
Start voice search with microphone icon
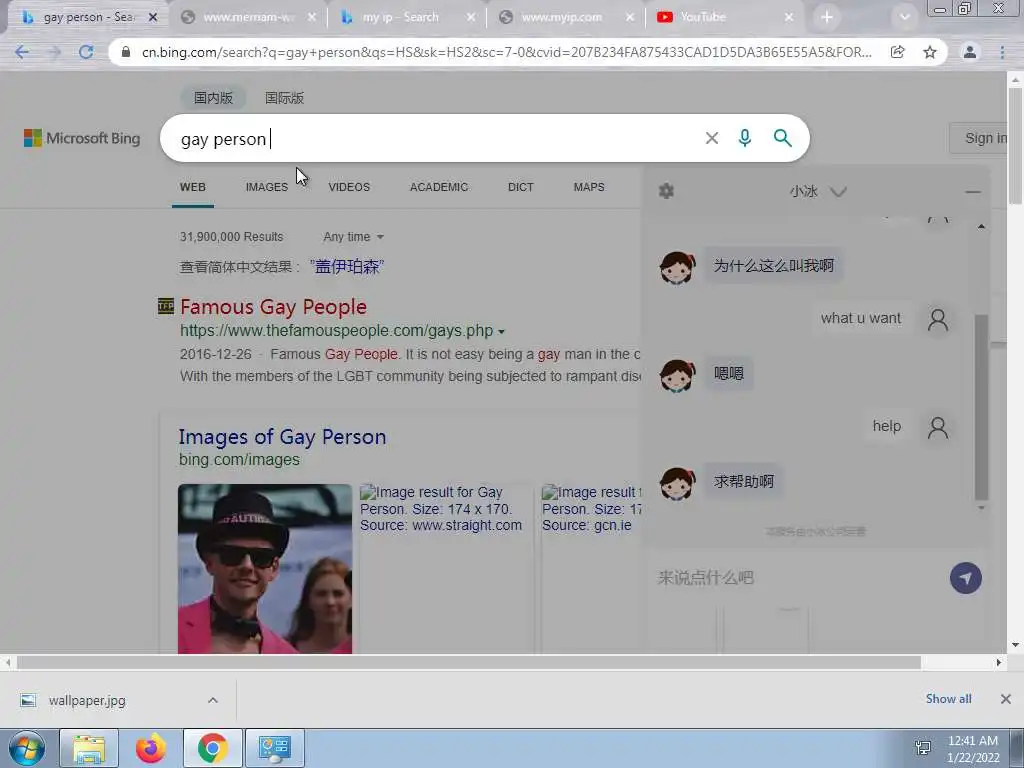click(x=744, y=138)
